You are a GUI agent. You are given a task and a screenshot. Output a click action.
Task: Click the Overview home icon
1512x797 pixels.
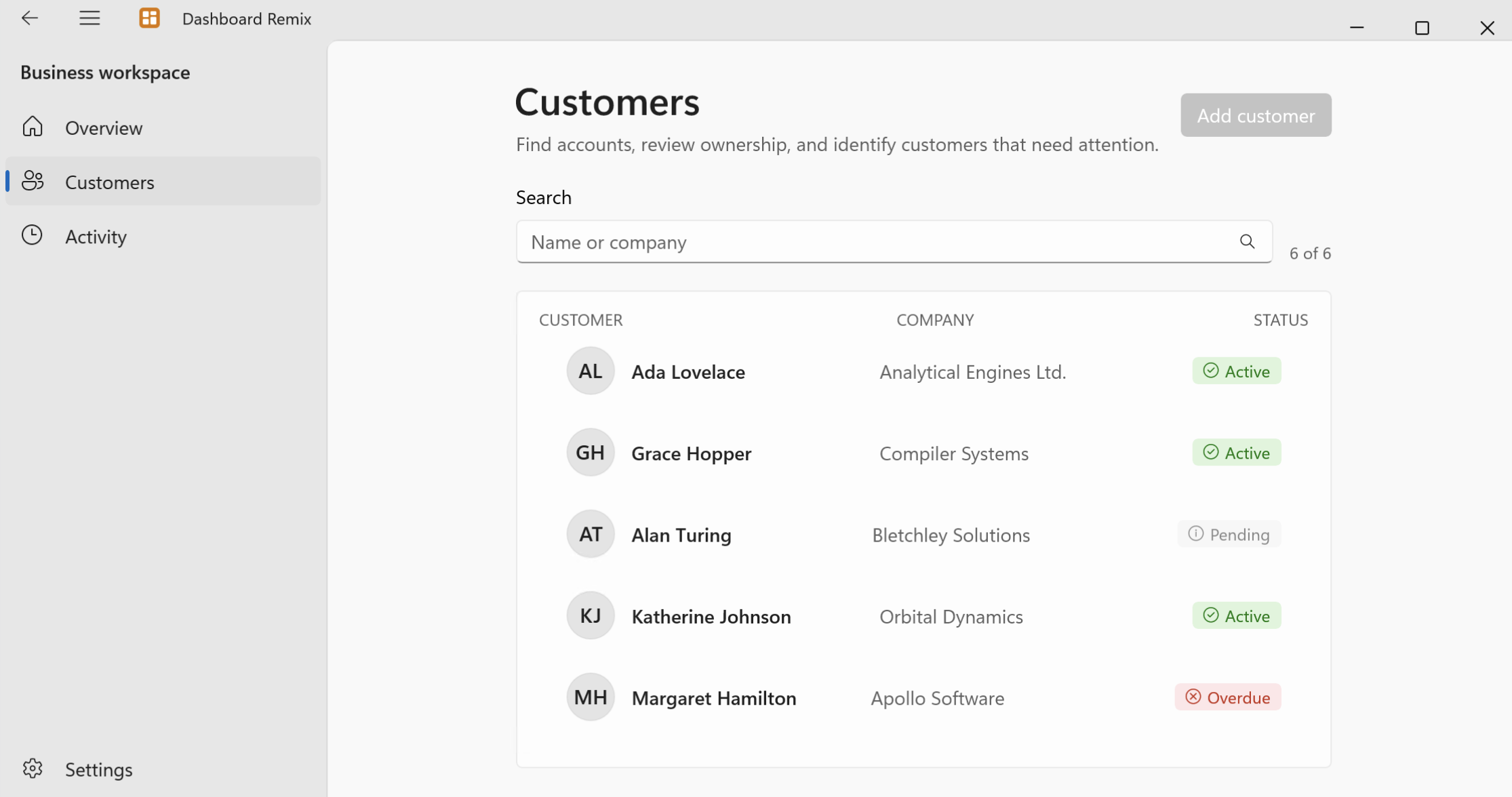33,127
